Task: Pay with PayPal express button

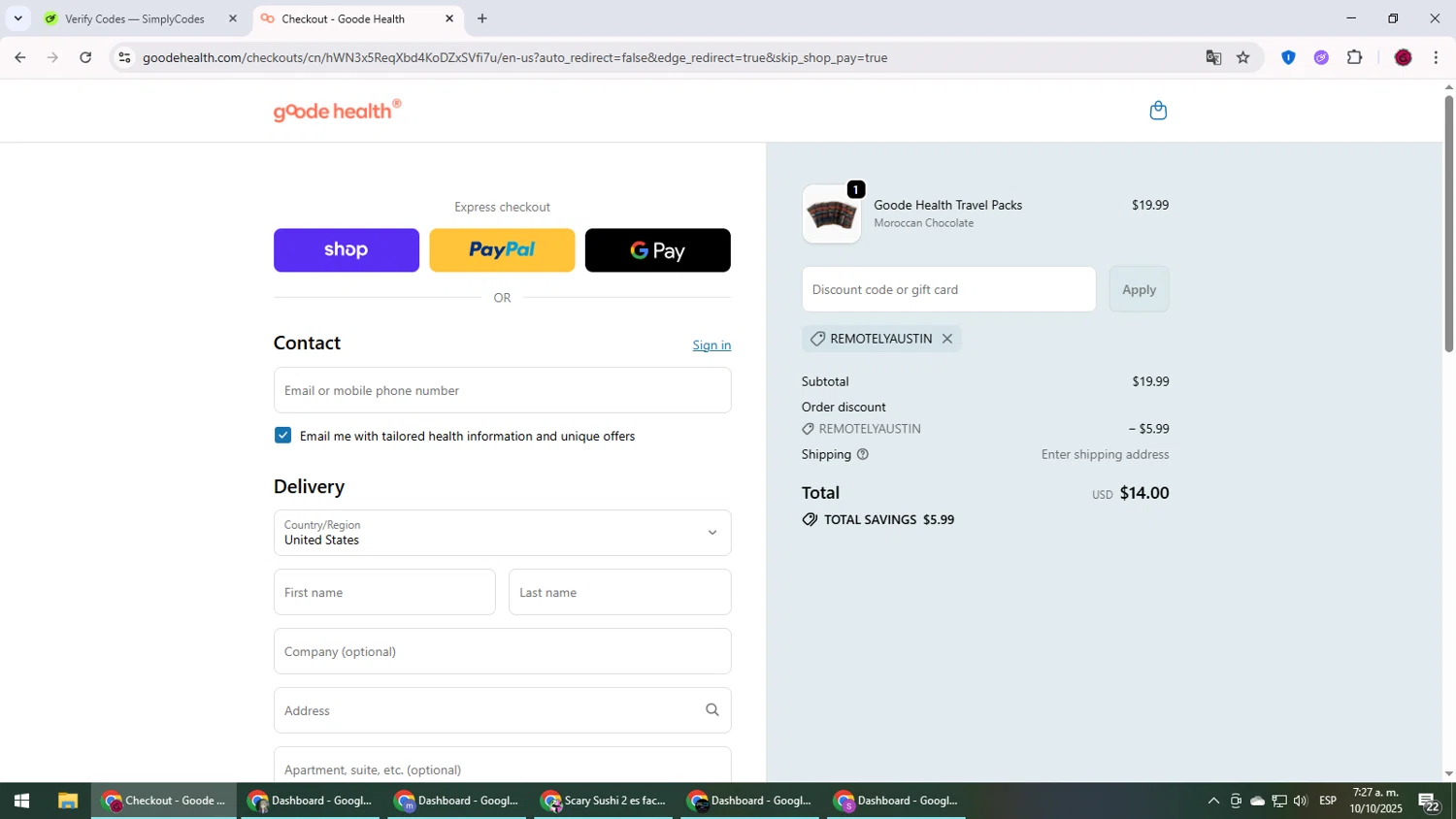Action: 502,250
